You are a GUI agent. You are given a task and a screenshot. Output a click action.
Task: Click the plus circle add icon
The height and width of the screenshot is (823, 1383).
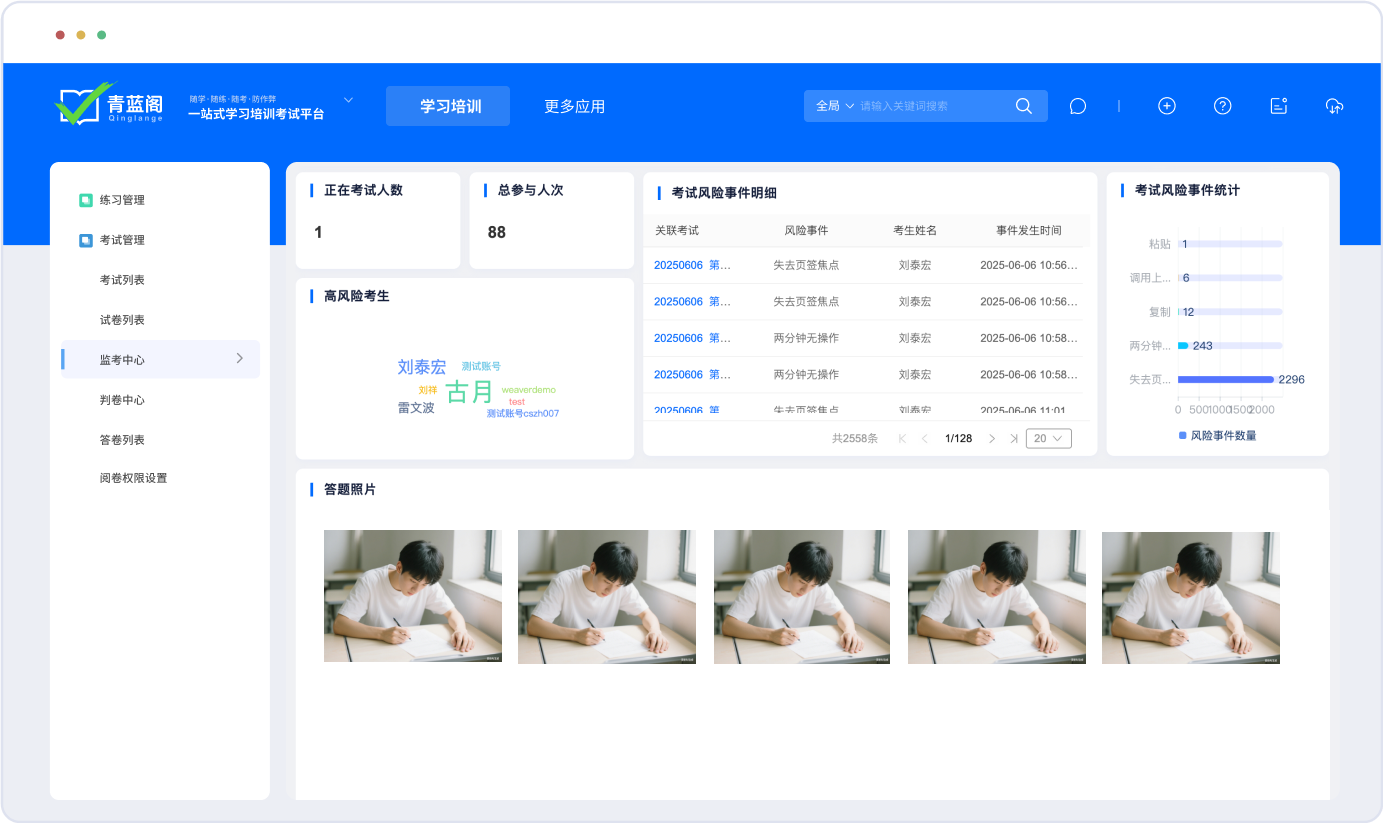point(1166,106)
